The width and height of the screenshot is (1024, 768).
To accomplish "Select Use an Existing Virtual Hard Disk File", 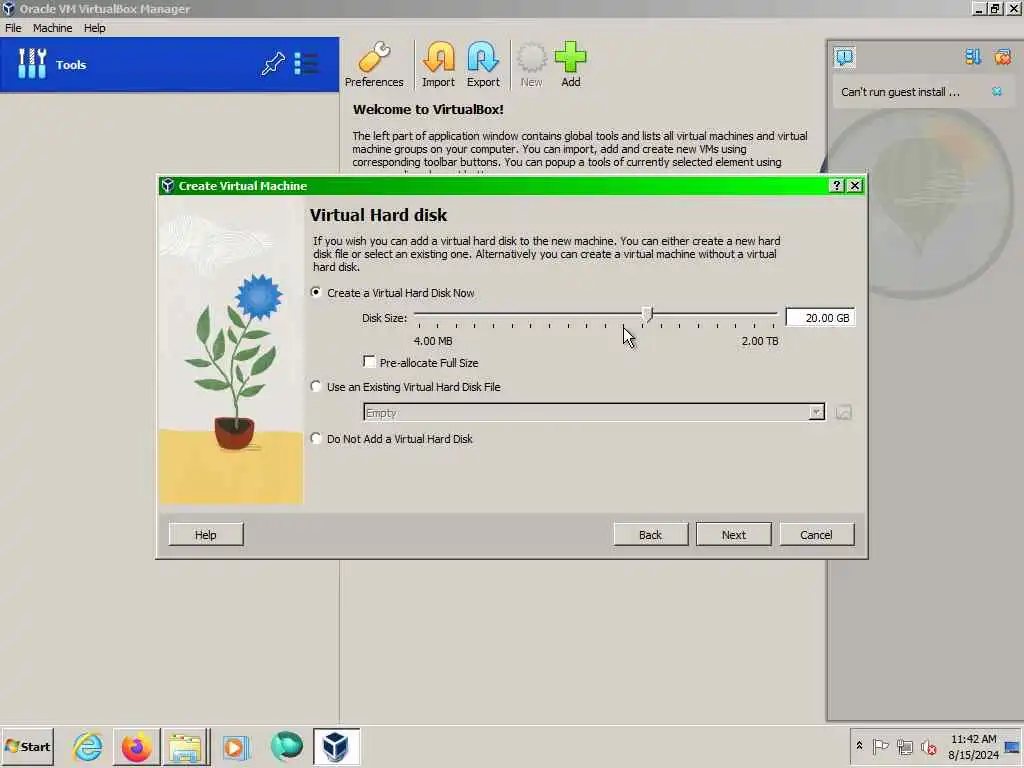I will [x=316, y=387].
